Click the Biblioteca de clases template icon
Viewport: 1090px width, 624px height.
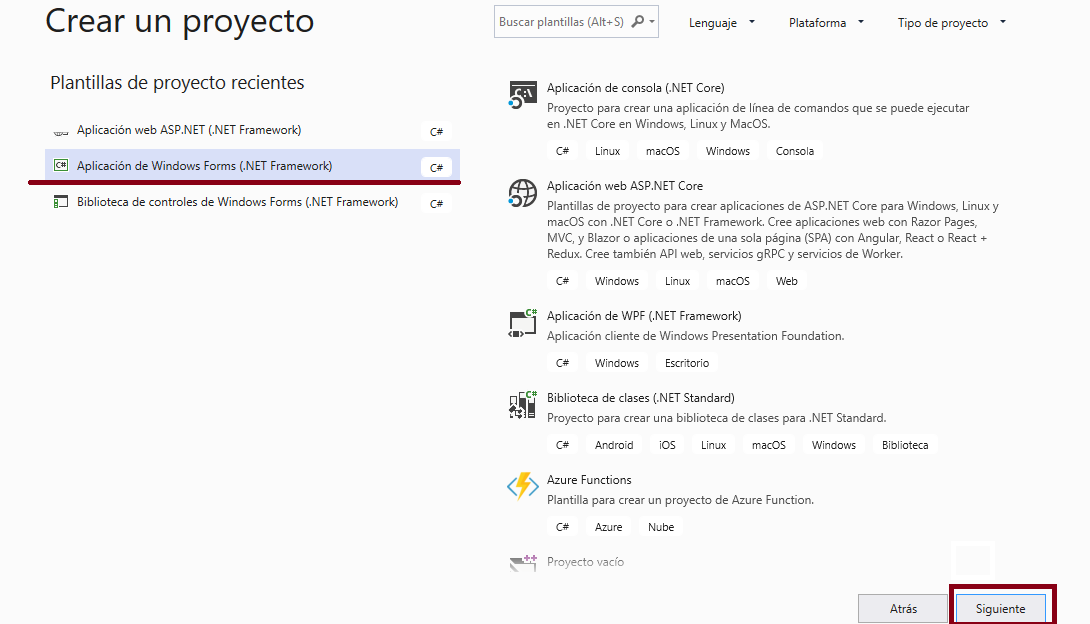click(523, 405)
